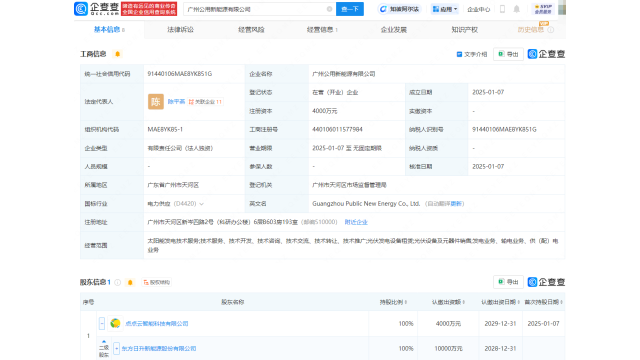640x360 pixels.
Task: Open the 历史信息 VIP tab
Action: (531, 30)
